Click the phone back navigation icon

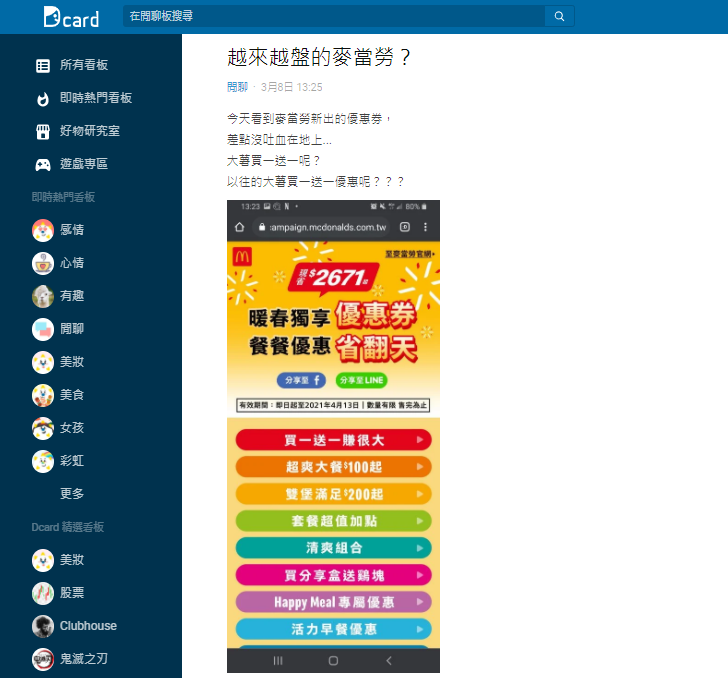tap(389, 661)
